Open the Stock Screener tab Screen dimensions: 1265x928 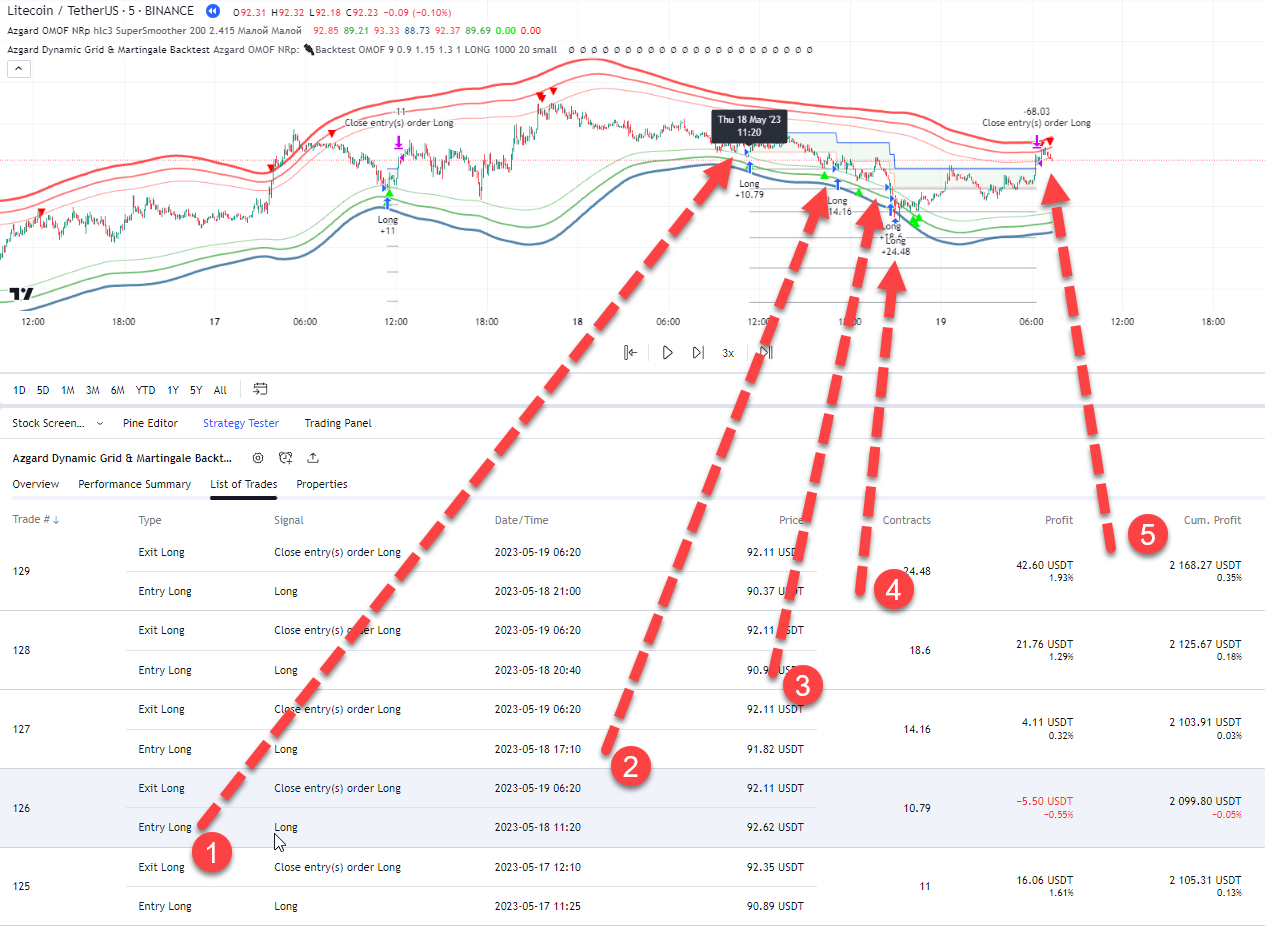(x=48, y=423)
